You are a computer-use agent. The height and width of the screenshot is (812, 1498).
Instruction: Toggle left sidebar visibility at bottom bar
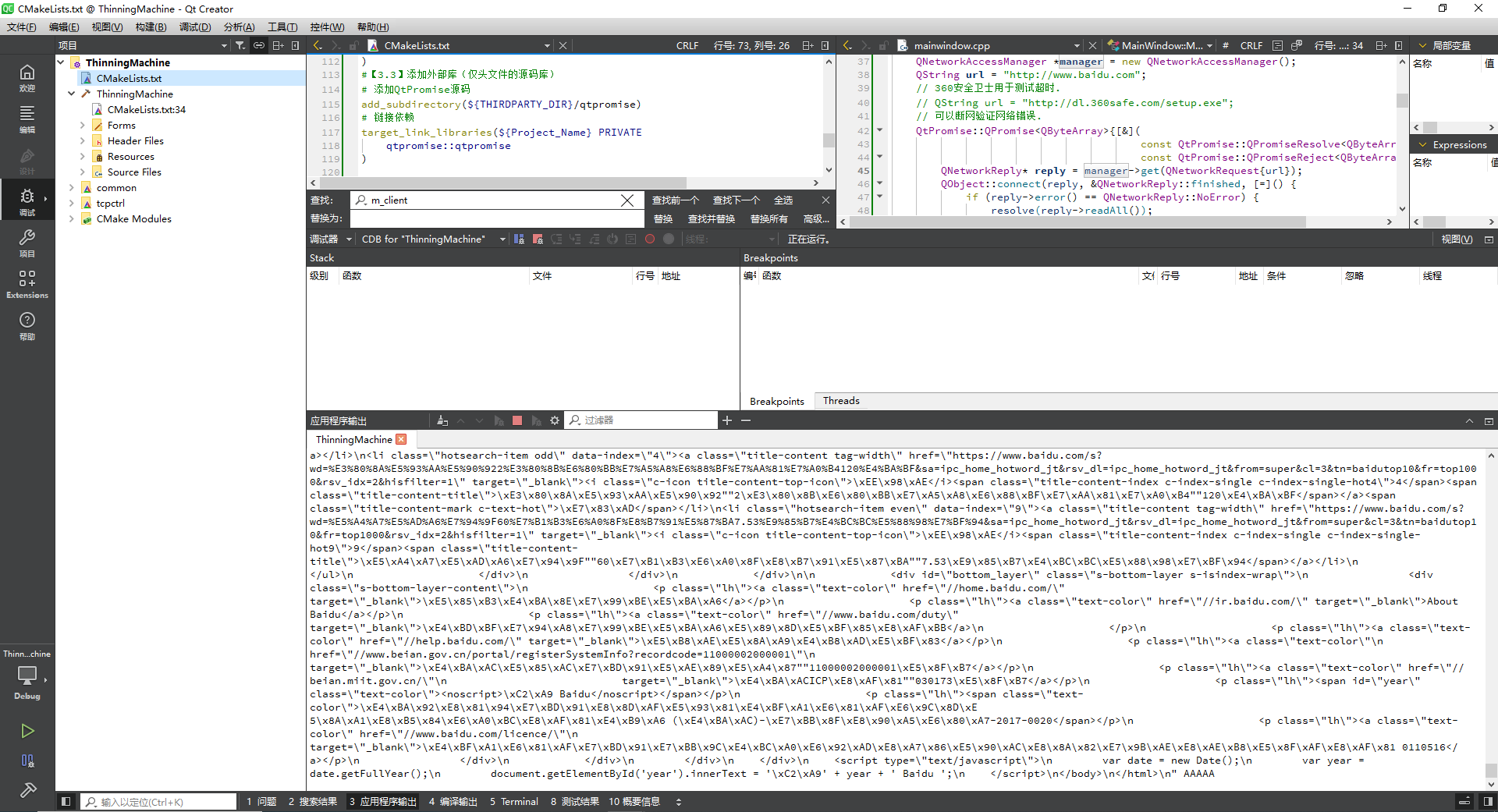(x=66, y=801)
